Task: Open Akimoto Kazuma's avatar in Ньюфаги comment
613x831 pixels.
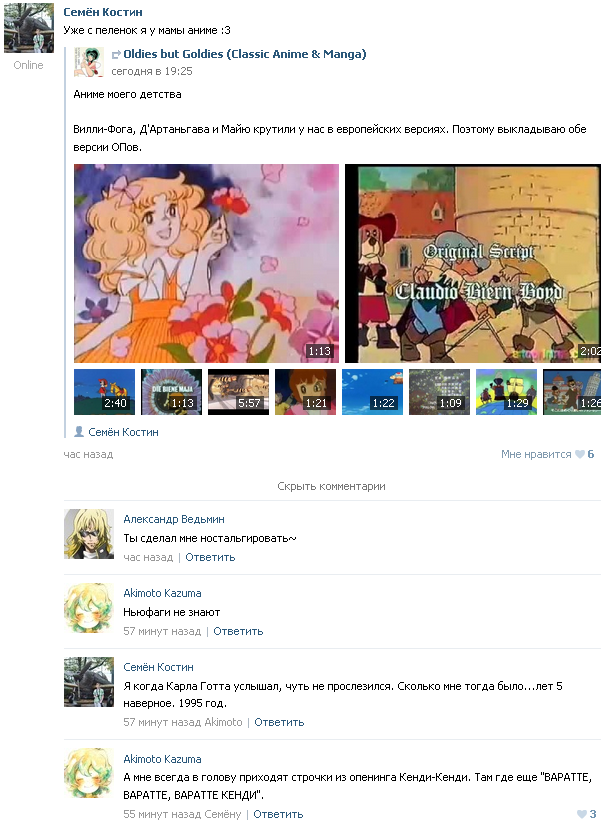Action: tap(89, 608)
